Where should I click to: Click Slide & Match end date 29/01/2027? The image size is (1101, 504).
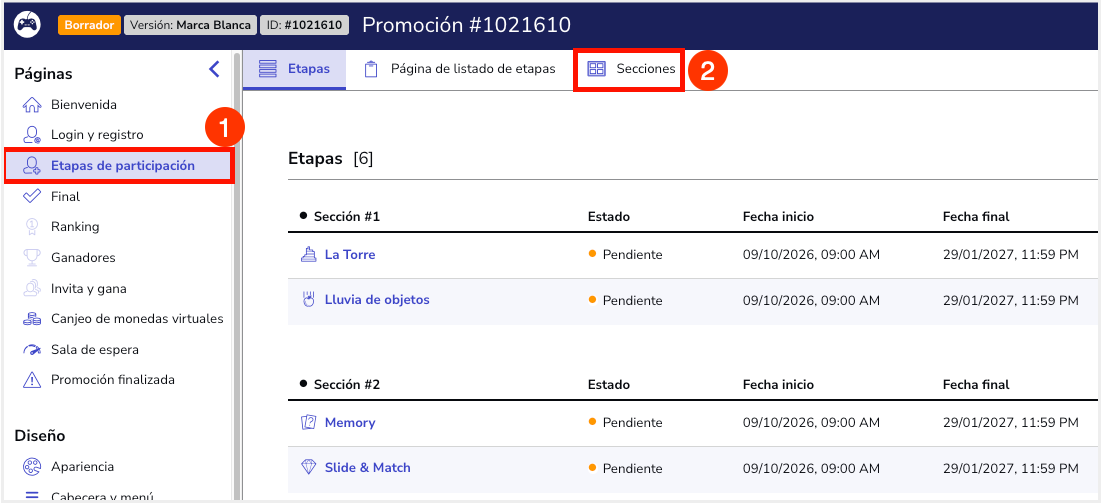click(1010, 468)
